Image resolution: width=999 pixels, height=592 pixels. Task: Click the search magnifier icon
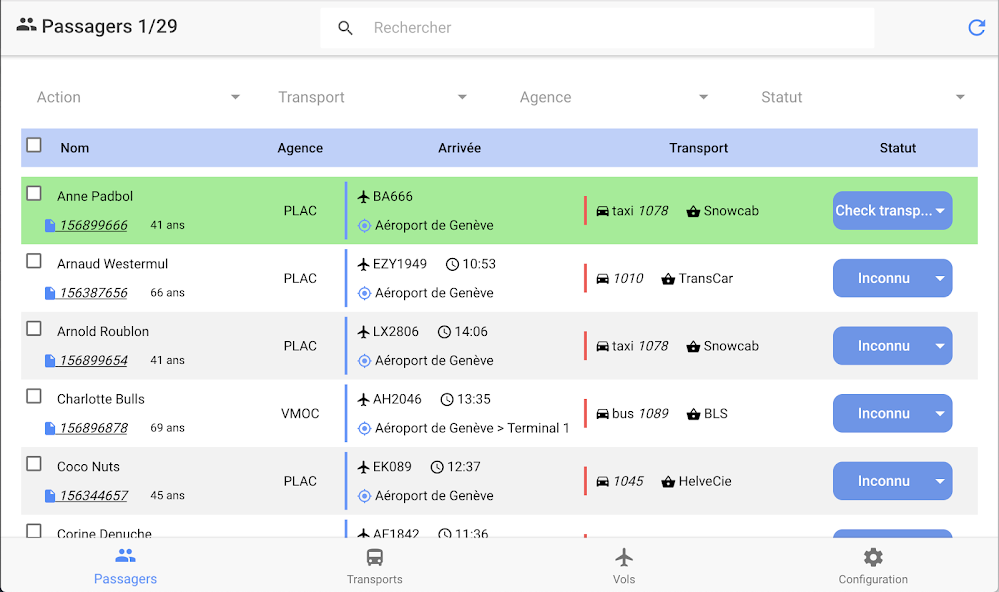(x=346, y=28)
